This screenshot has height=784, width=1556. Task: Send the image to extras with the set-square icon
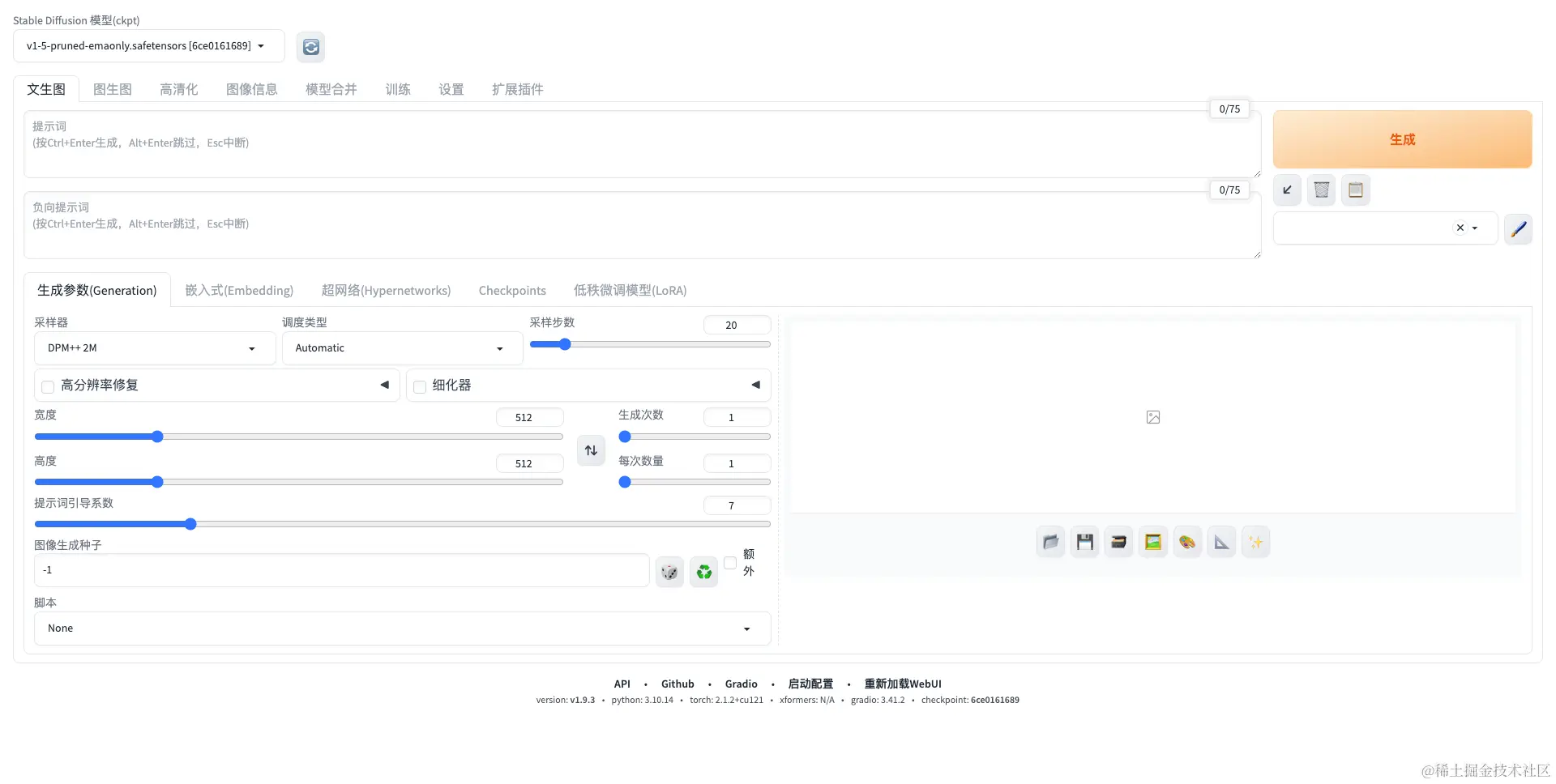pyautogui.click(x=1221, y=542)
